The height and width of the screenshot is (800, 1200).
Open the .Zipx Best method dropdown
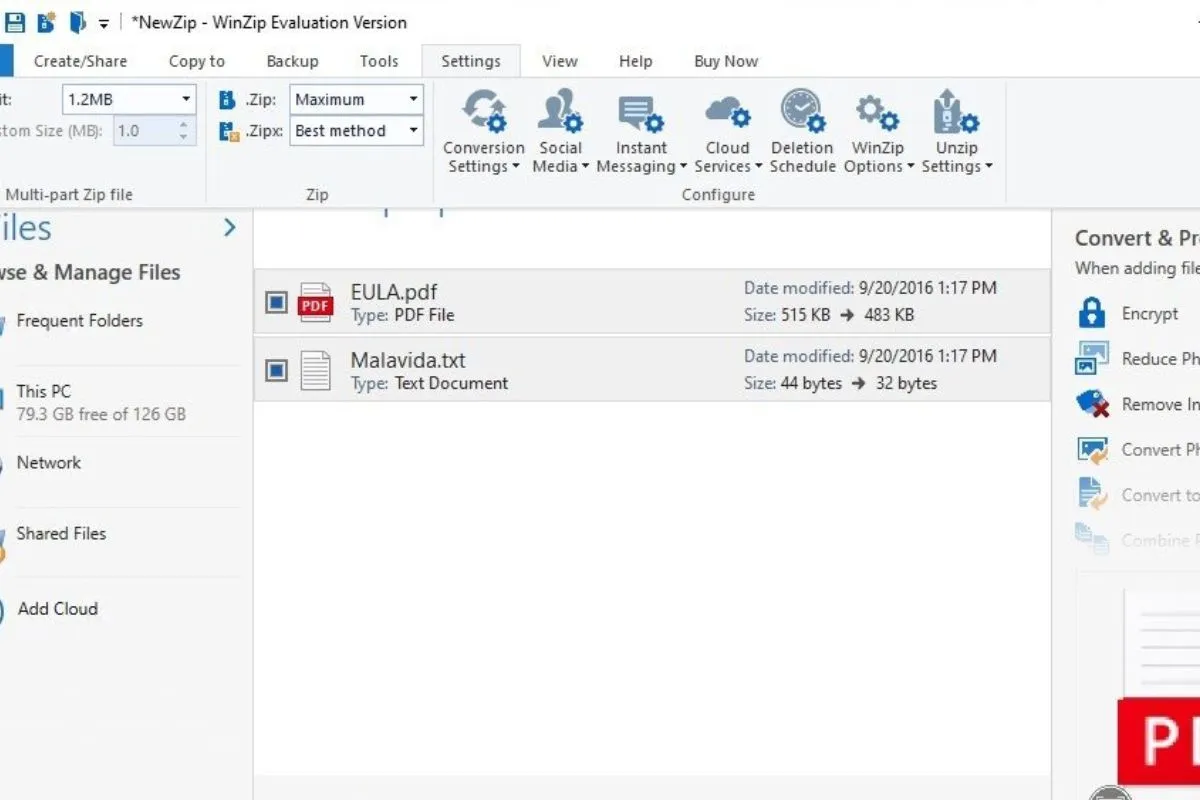(413, 130)
